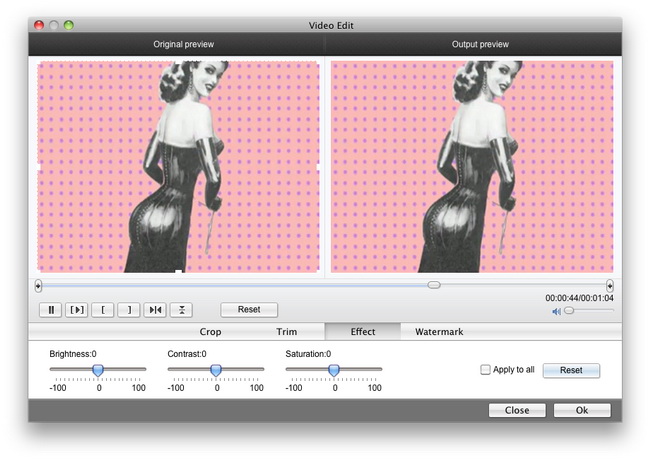Click the volume slider knob
The width and height of the screenshot is (650, 461).
click(569, 310)
